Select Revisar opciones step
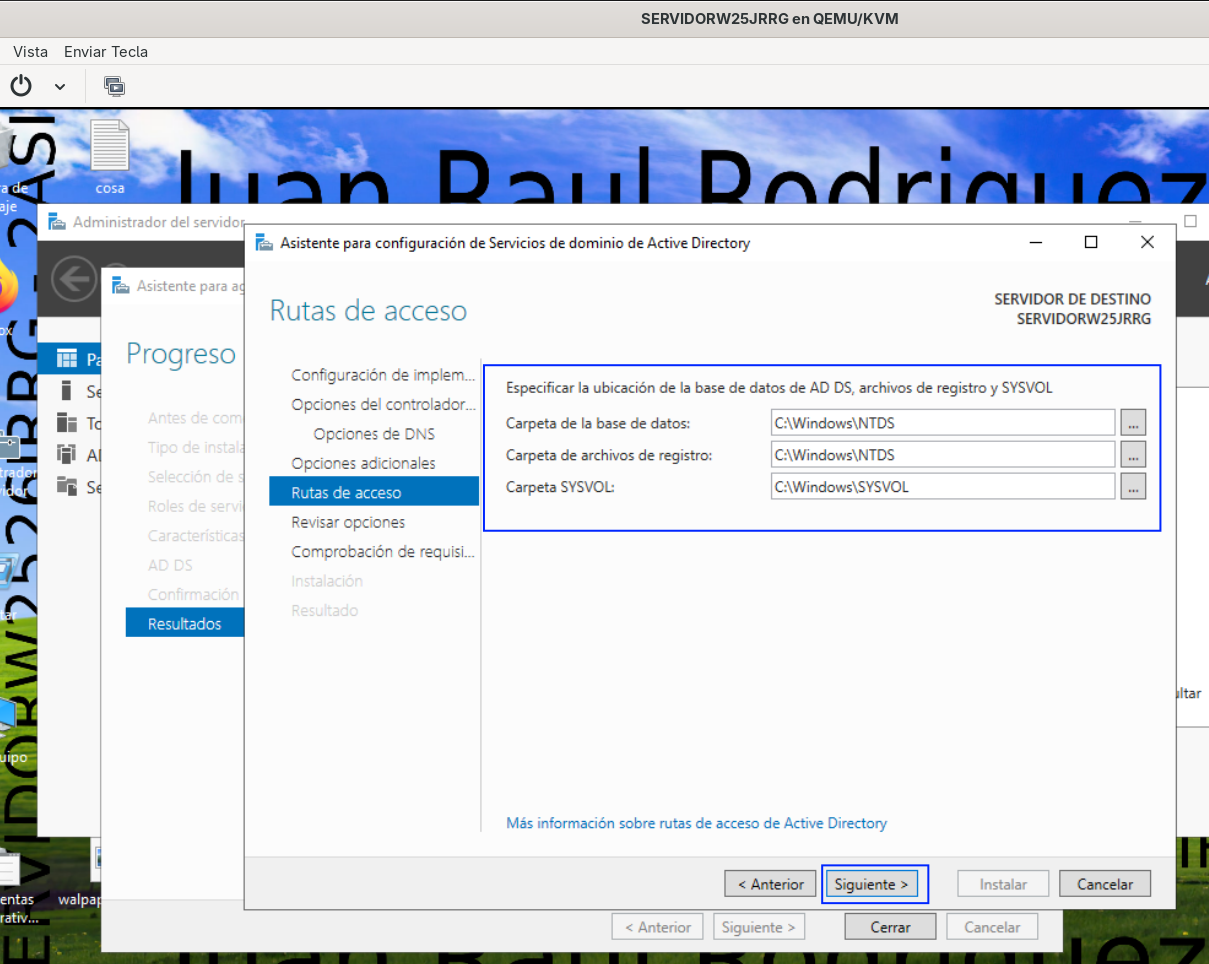 click(348, 522)
